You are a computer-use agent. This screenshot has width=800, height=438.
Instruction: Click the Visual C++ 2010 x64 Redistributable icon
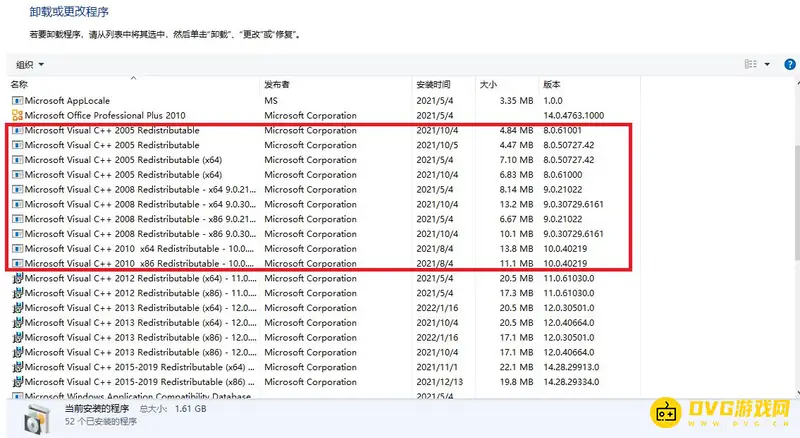(x=17, y=249)
